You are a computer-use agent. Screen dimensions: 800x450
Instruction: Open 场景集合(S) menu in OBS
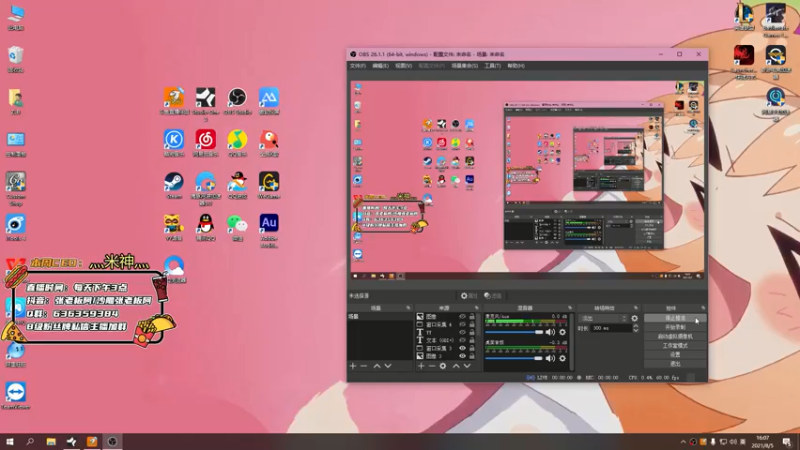pos(464,66)
